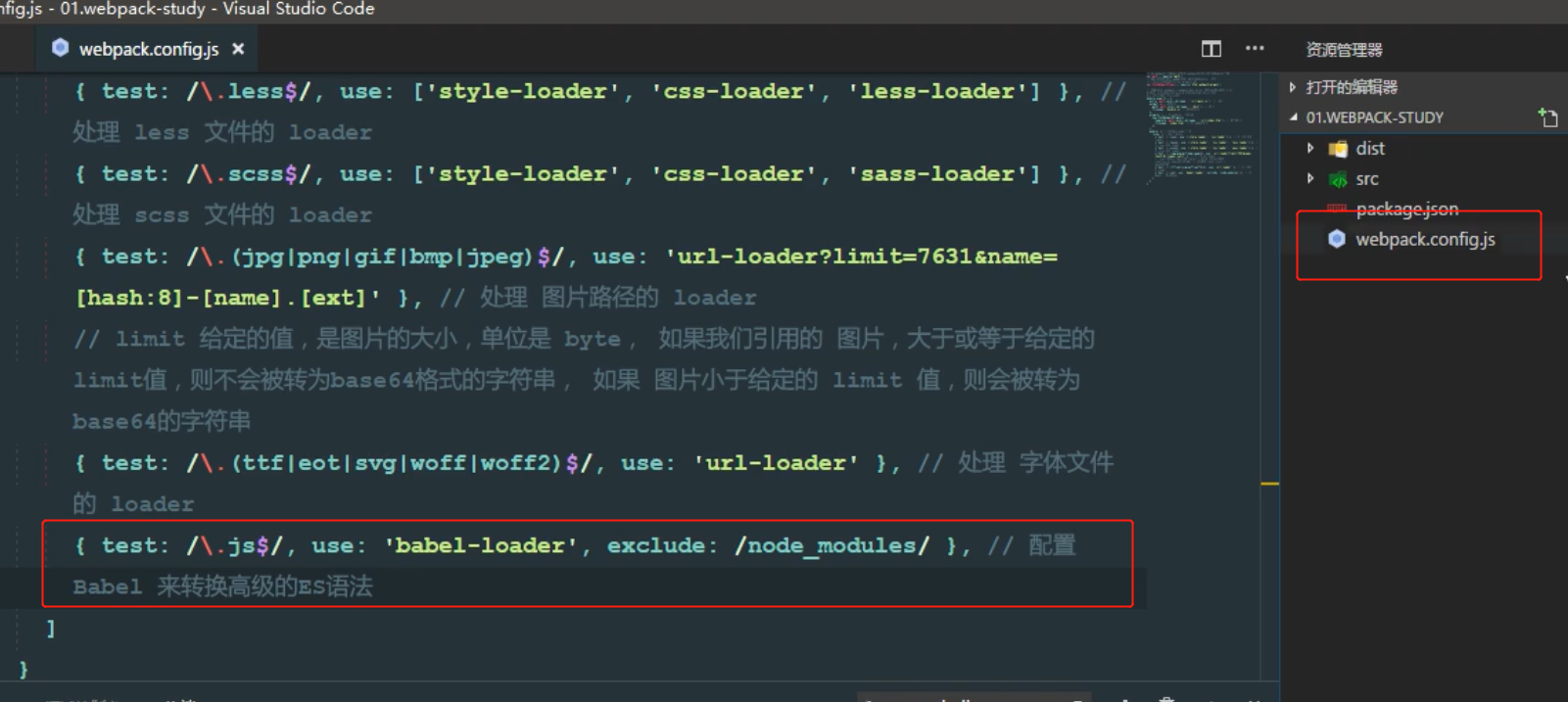Click the dist folder icon
1568x702 pixels.
(1338, 149)
